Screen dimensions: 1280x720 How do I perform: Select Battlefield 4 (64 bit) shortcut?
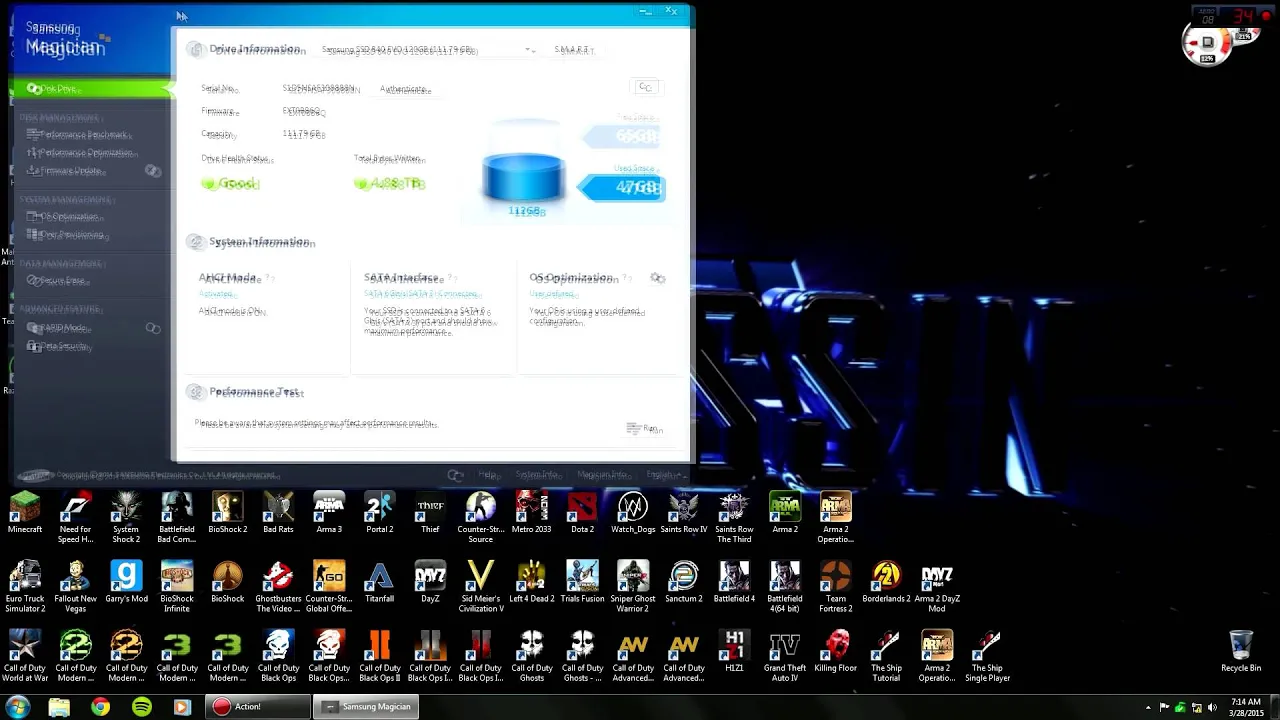pos(785,587)
